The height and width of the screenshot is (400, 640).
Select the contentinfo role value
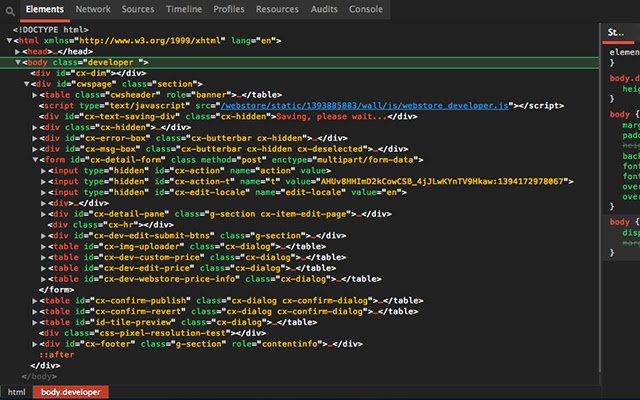[x=290, y=344]
